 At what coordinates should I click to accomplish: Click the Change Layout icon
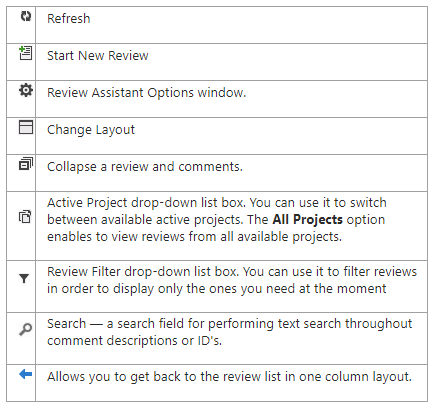point(26,127)
